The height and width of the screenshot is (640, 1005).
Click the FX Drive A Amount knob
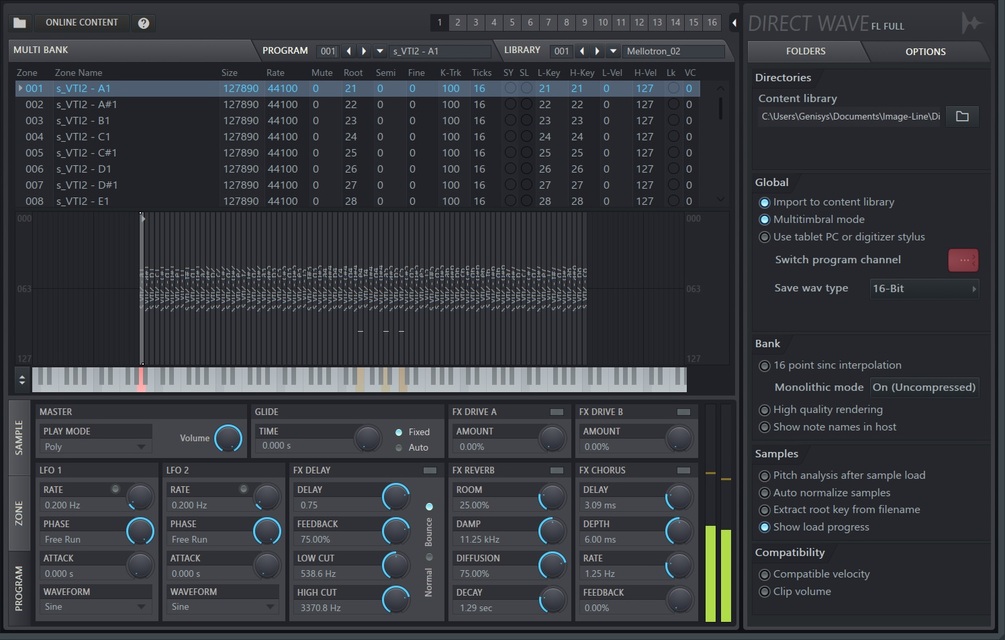pyautogui.click(x=552, y=439)
